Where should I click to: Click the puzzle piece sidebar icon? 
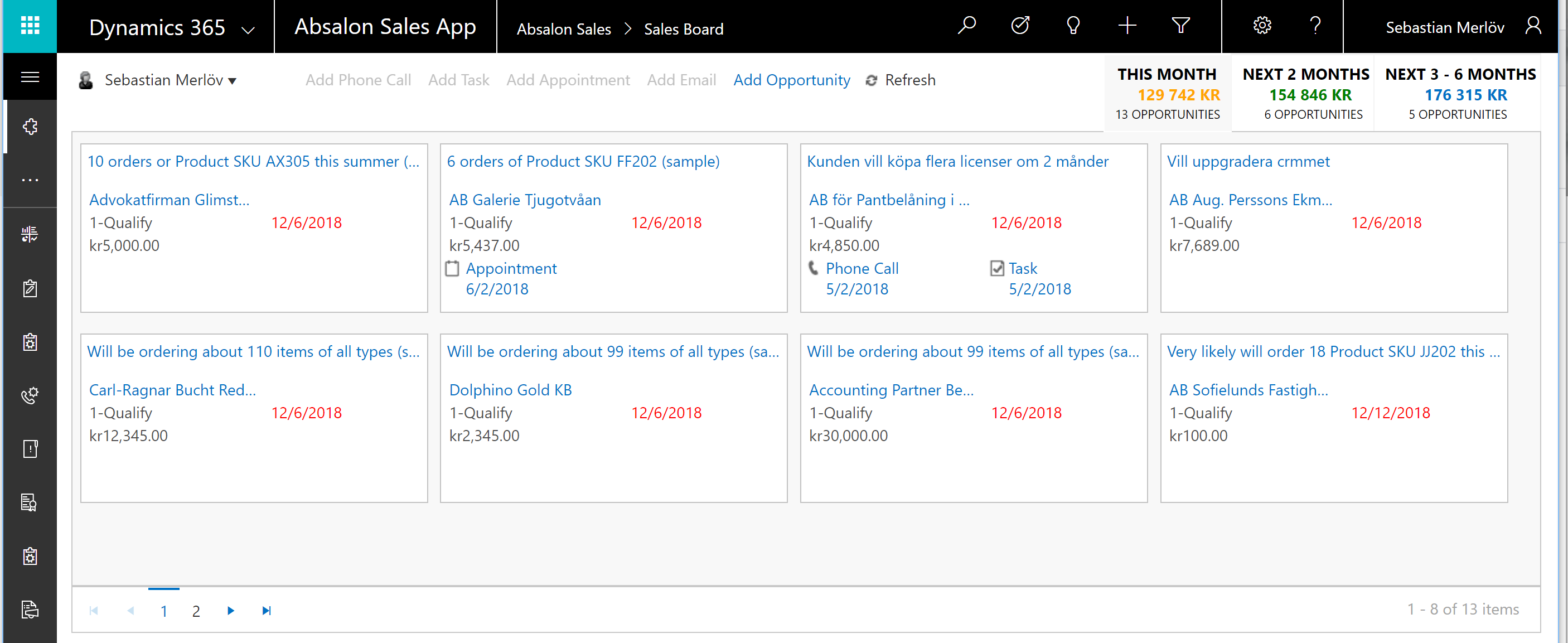click(x=30, y=127)
